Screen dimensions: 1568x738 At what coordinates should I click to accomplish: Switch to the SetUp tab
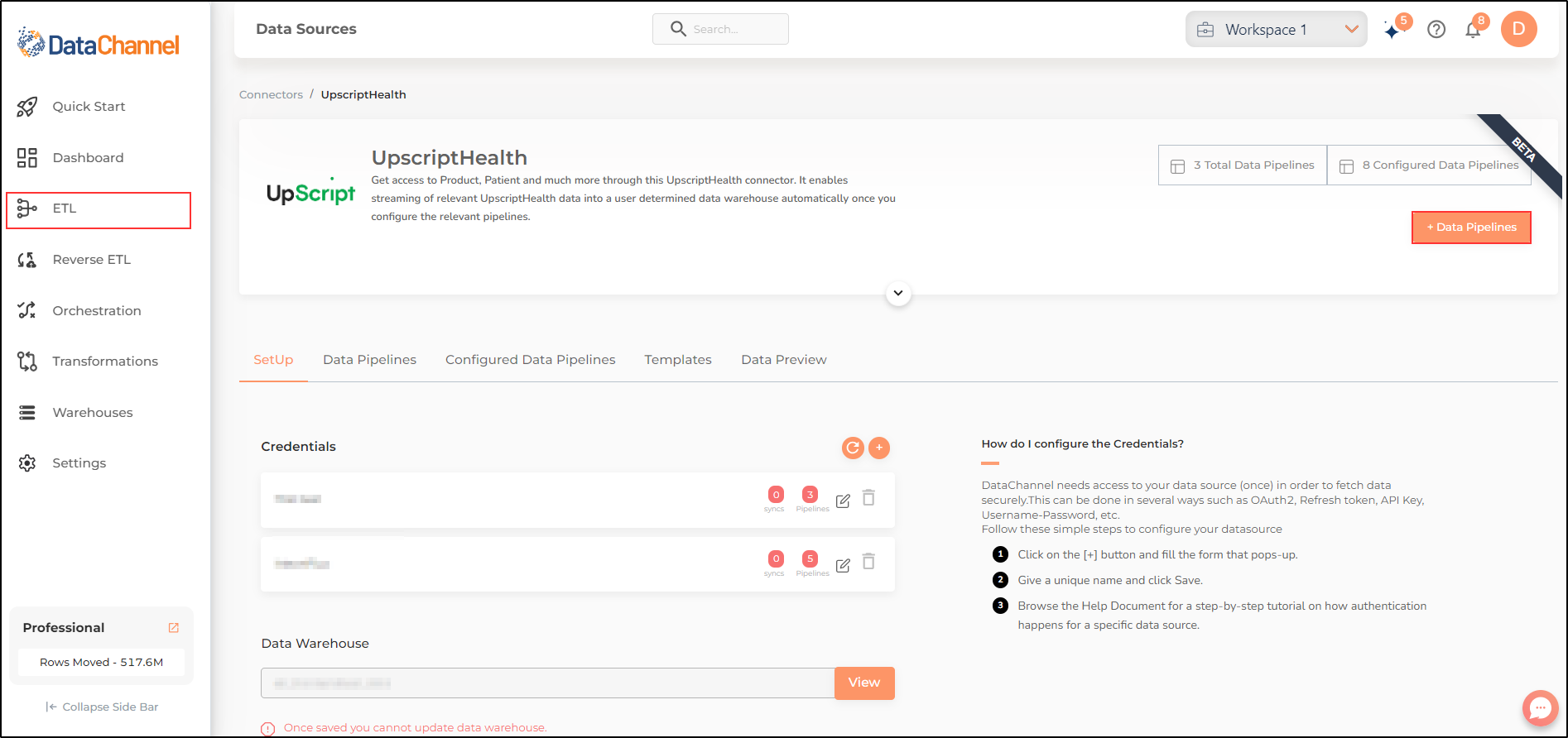(x=273, y=360)
